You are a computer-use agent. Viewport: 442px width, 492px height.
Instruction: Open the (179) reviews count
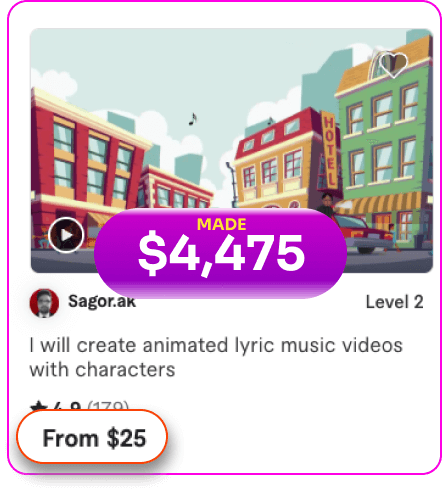(108, 406)
